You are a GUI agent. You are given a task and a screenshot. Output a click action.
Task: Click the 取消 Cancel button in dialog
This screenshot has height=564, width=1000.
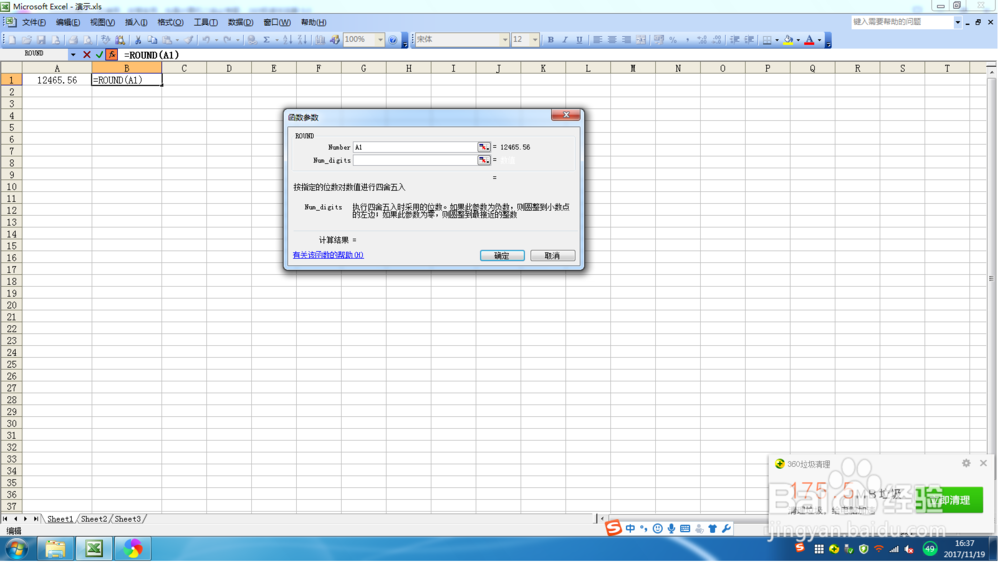[x=554, y=256]
